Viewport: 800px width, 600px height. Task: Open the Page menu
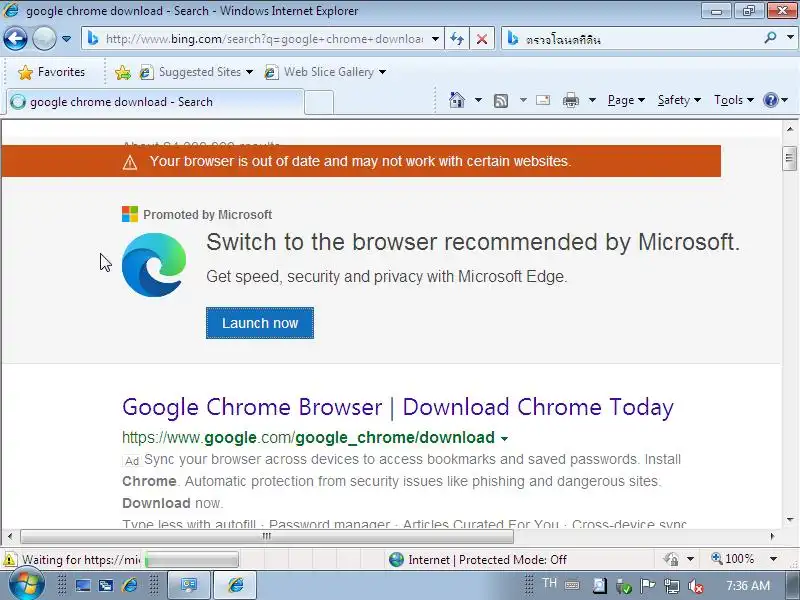[x=626, y=100]
